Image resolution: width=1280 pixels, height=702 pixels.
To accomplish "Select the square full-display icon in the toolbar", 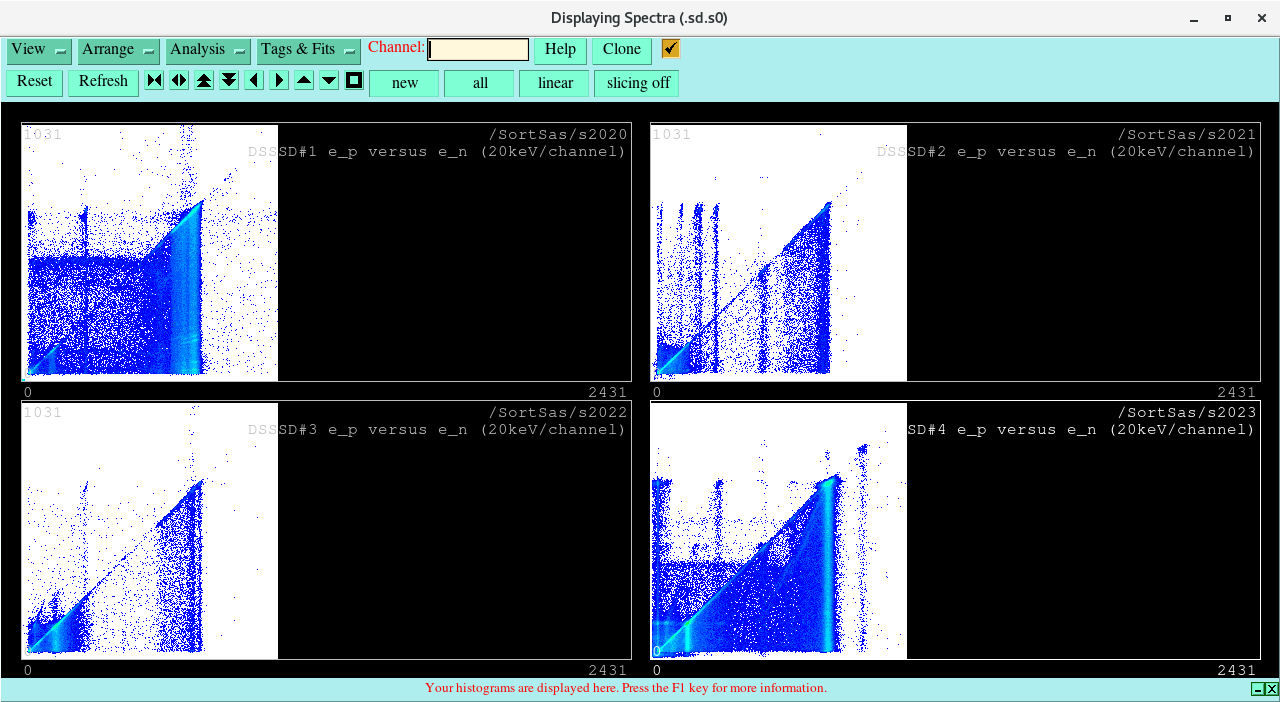I will [353, 80].
